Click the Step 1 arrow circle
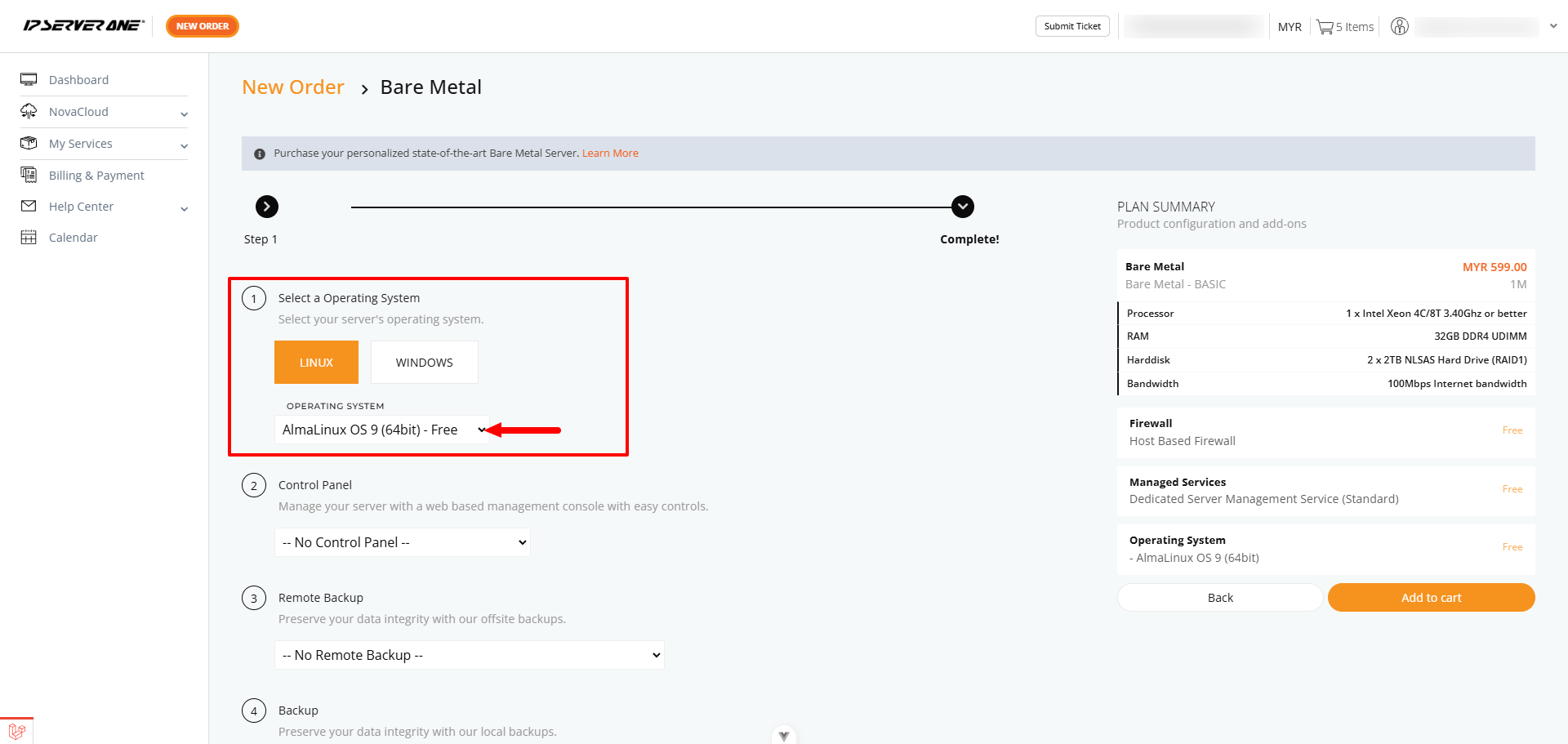Screen dimensions: 1568x744 [267, 207]
